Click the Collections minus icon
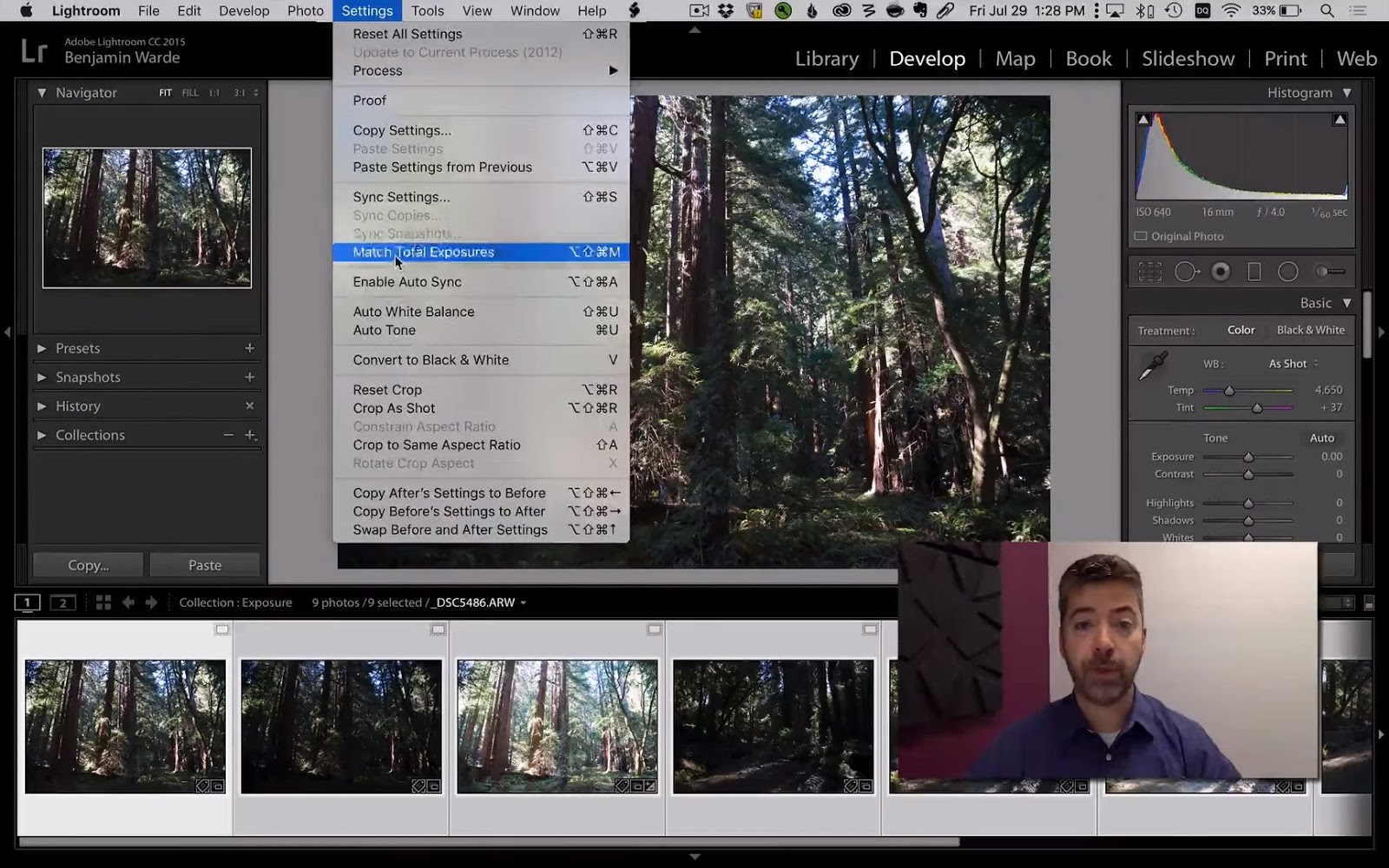 point(228,435)
